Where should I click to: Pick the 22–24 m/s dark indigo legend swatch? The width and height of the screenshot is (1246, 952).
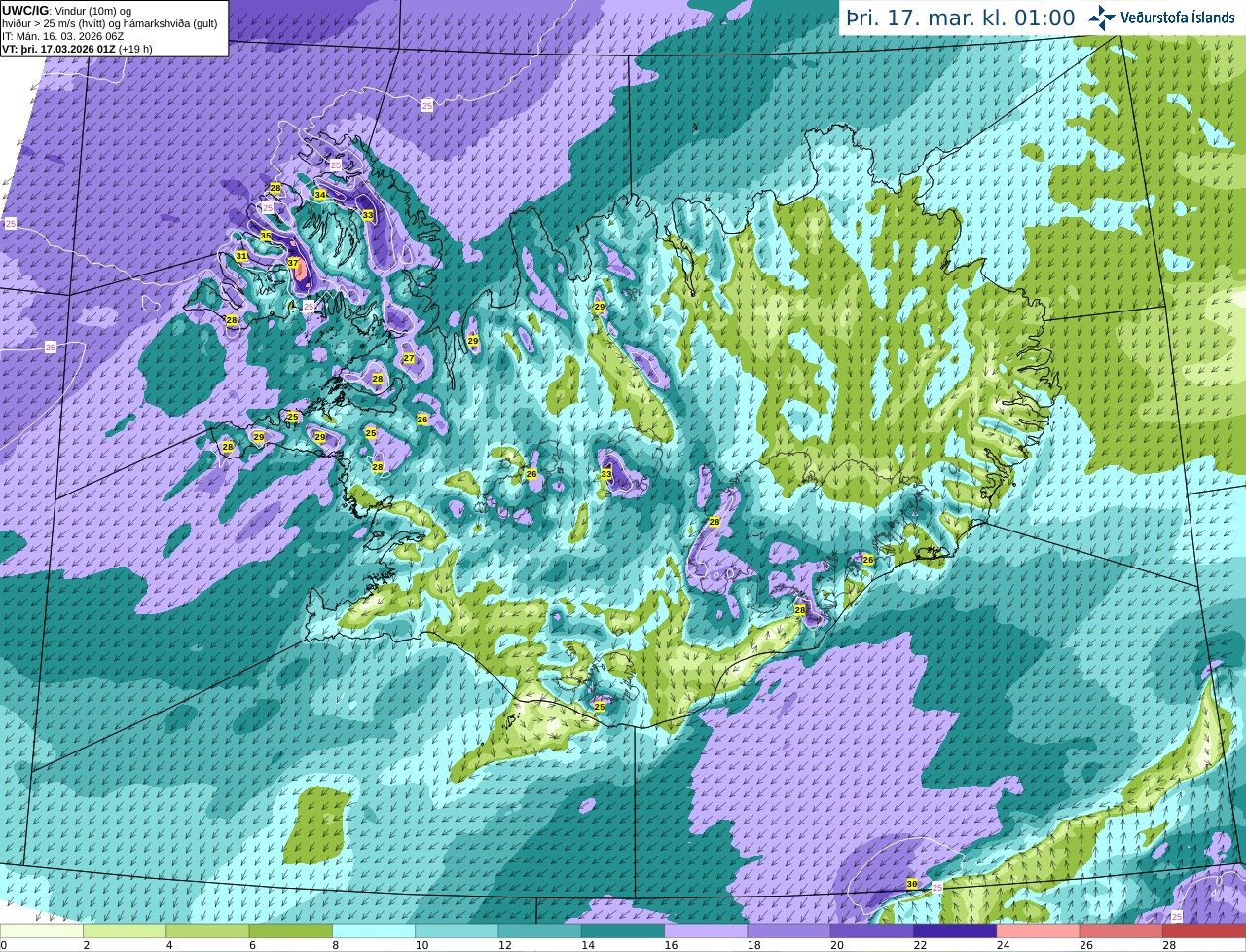click(x=955, y=932)
